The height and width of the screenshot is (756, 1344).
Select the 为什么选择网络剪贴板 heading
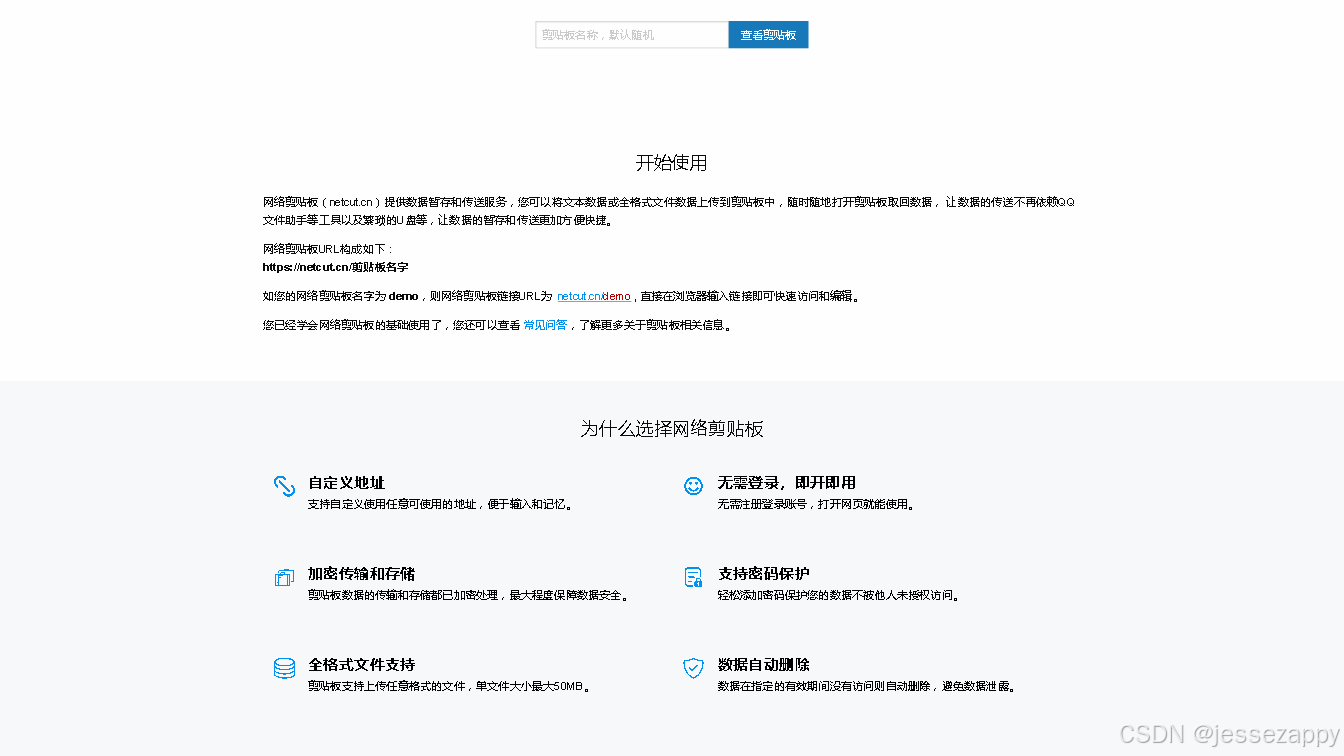pos(672,429)
